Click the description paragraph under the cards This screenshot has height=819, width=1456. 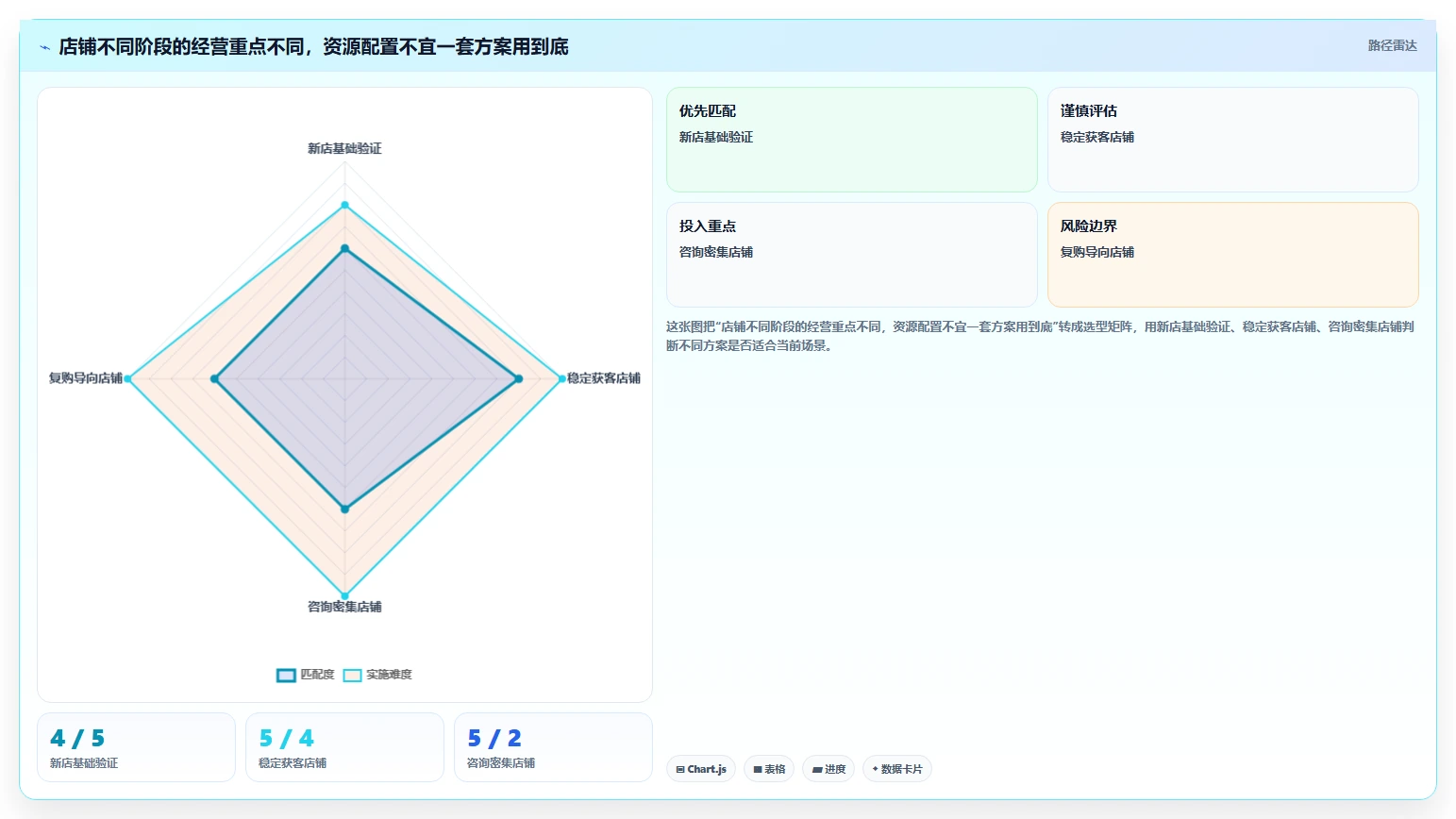click(1040, 336)
